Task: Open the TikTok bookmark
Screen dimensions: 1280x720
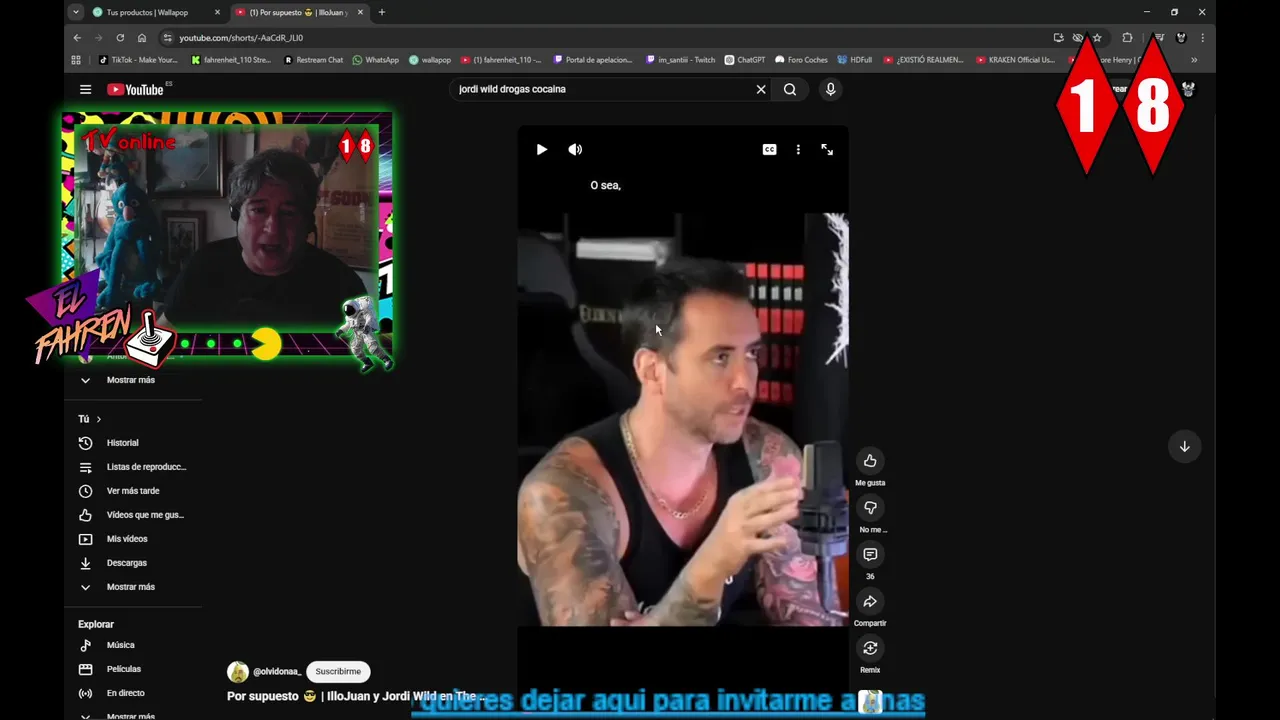Action: click(138, 60)
